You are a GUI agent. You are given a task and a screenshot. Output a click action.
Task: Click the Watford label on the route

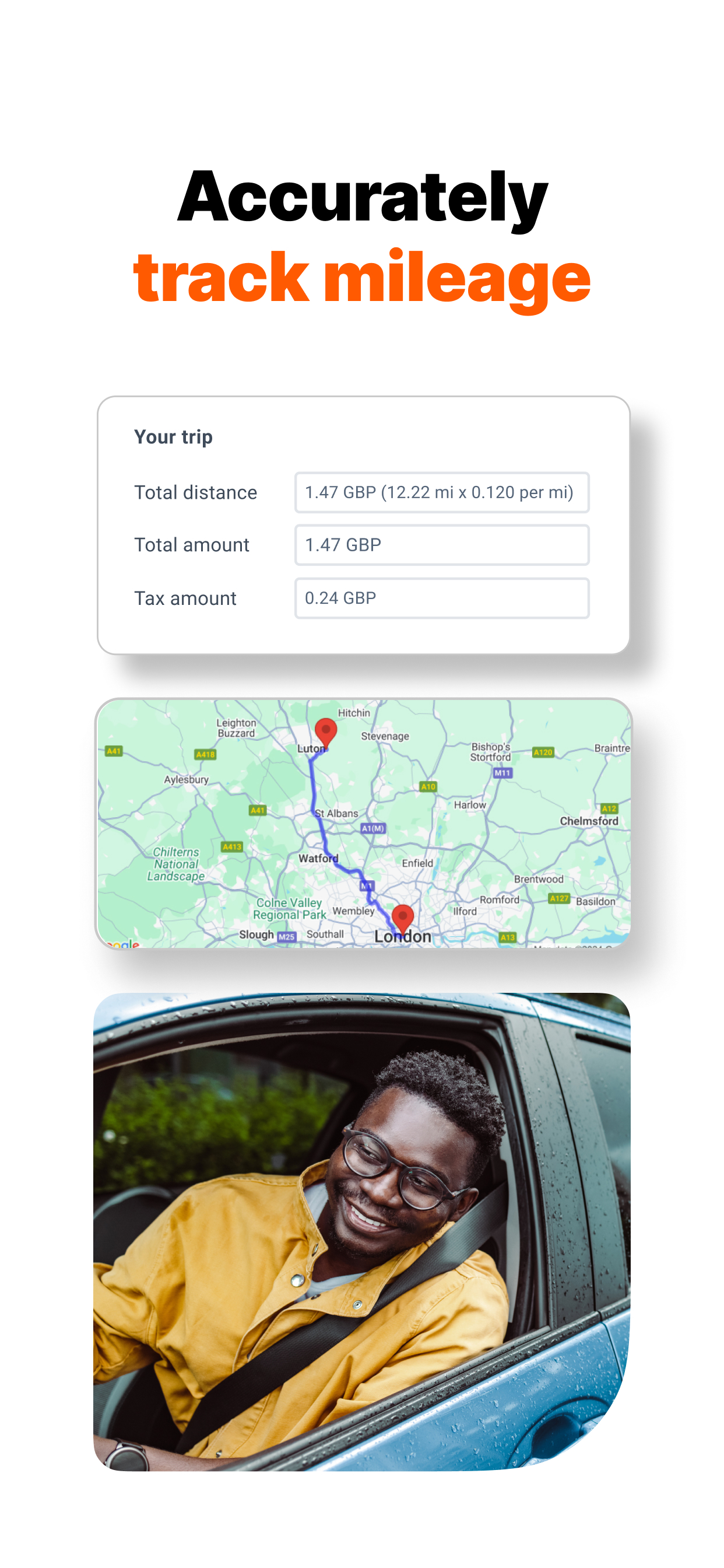[318, 858]
